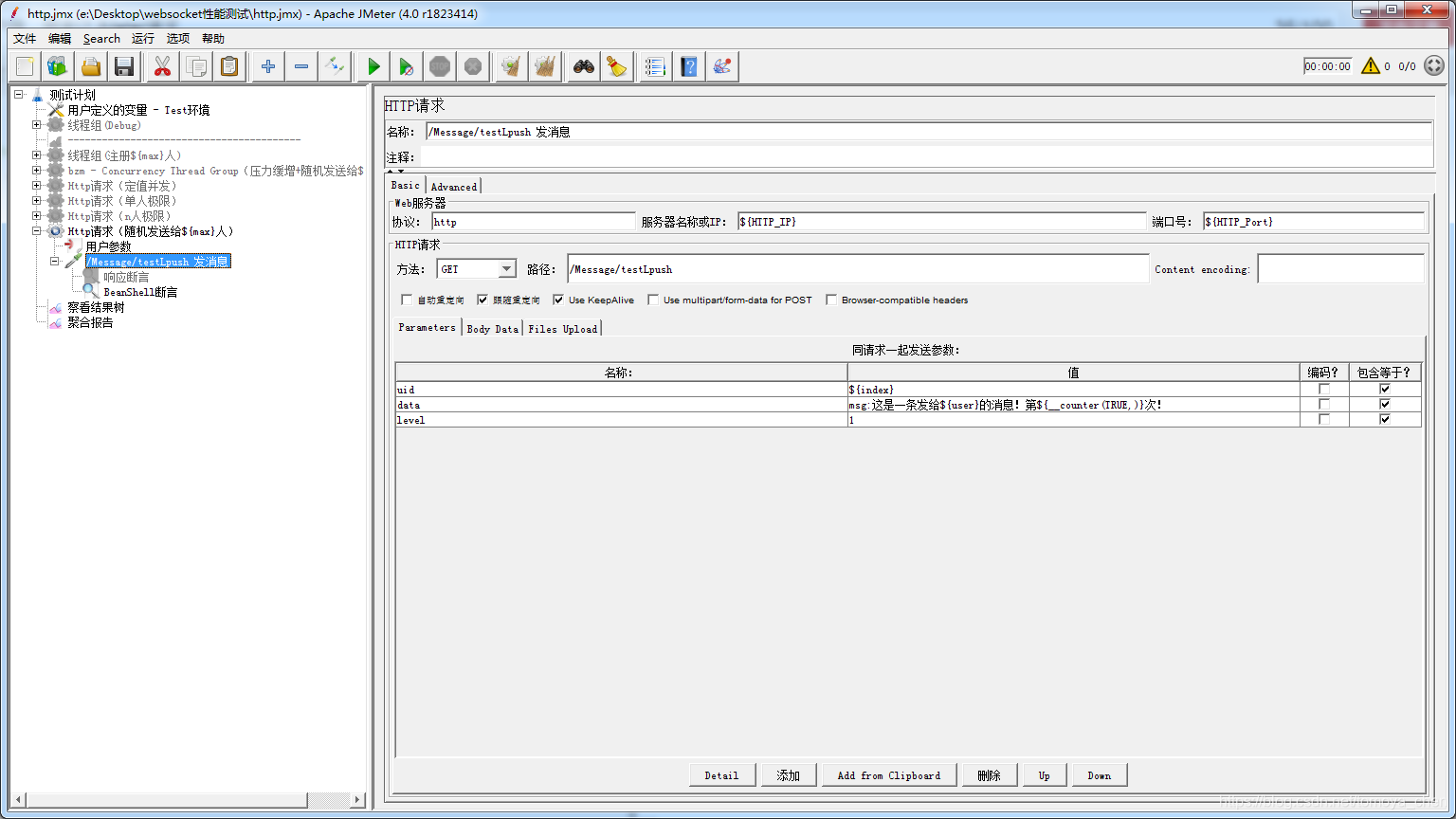Click the Detail button
The height and width of the screenshot is (819, 1456).
(x=721, y=775)
